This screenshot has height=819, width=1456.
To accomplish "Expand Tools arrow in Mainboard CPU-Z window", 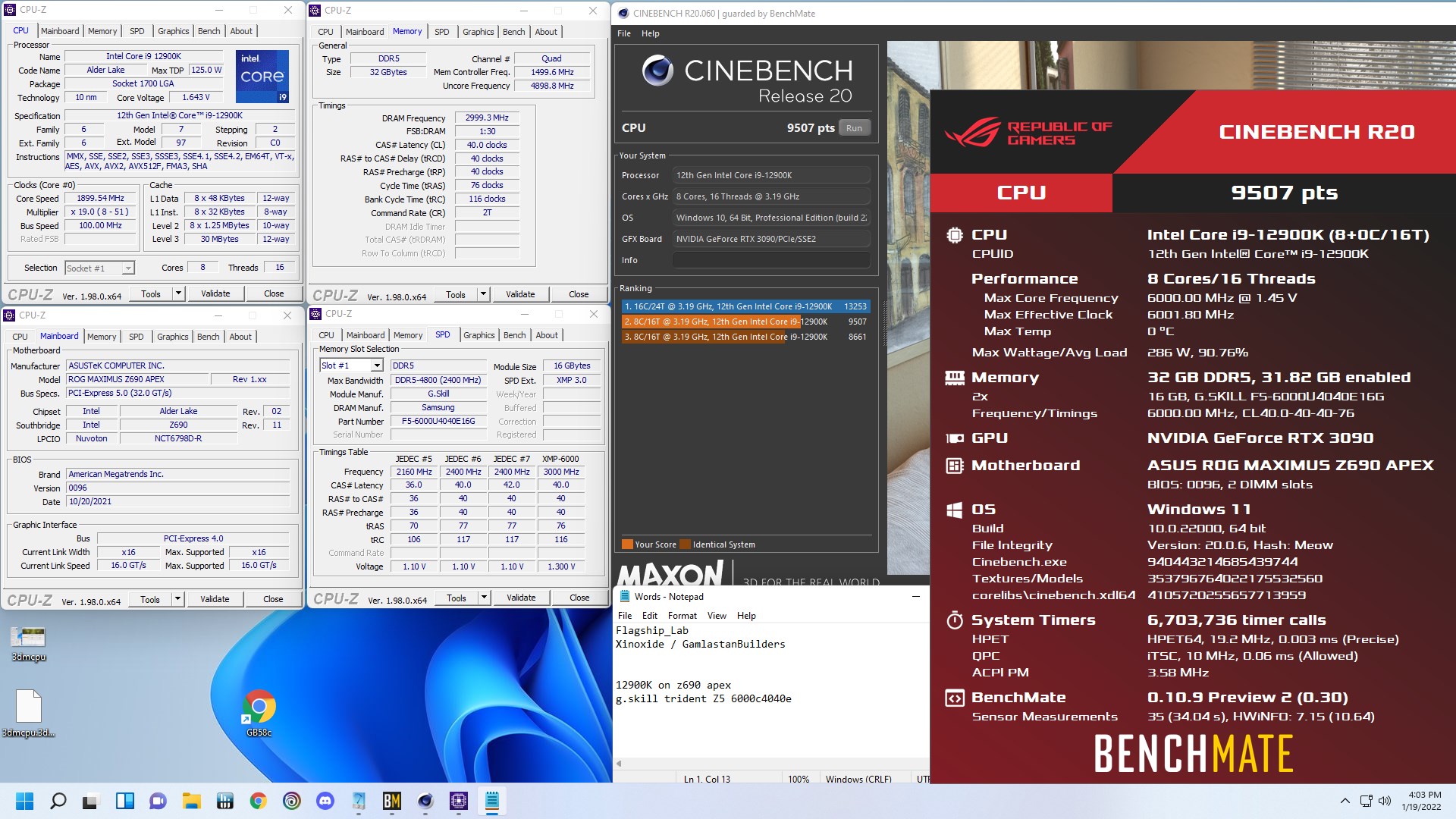I will click(177, 599).
